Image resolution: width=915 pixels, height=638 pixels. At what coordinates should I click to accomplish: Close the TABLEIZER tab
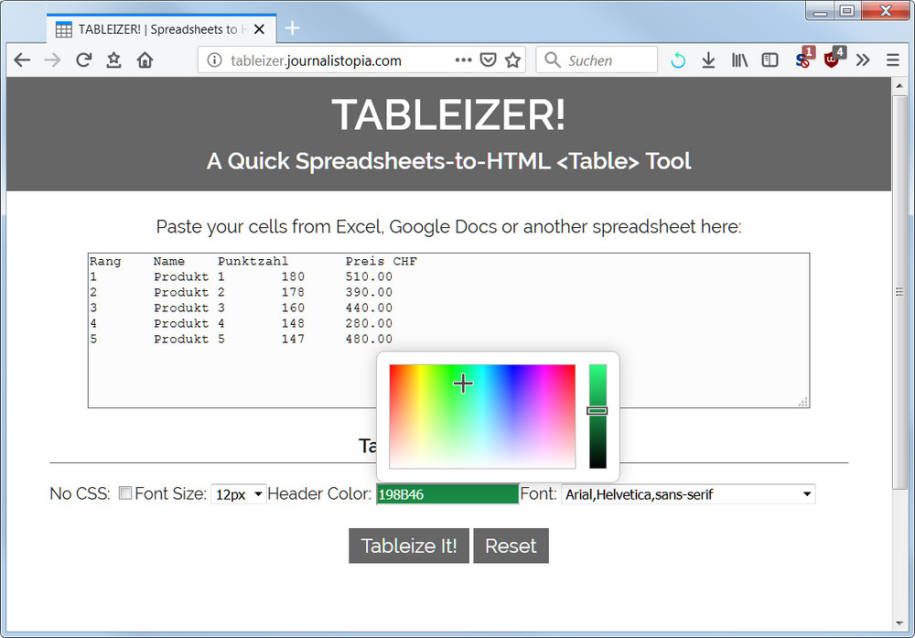260,29
